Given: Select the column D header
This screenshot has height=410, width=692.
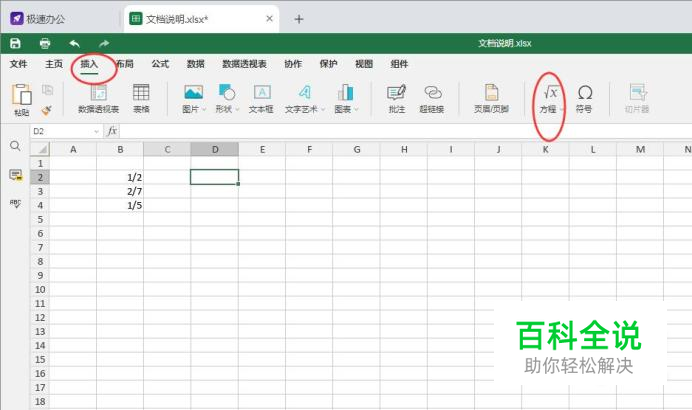Looking at the screenshot, I should (x=215, y=150).
